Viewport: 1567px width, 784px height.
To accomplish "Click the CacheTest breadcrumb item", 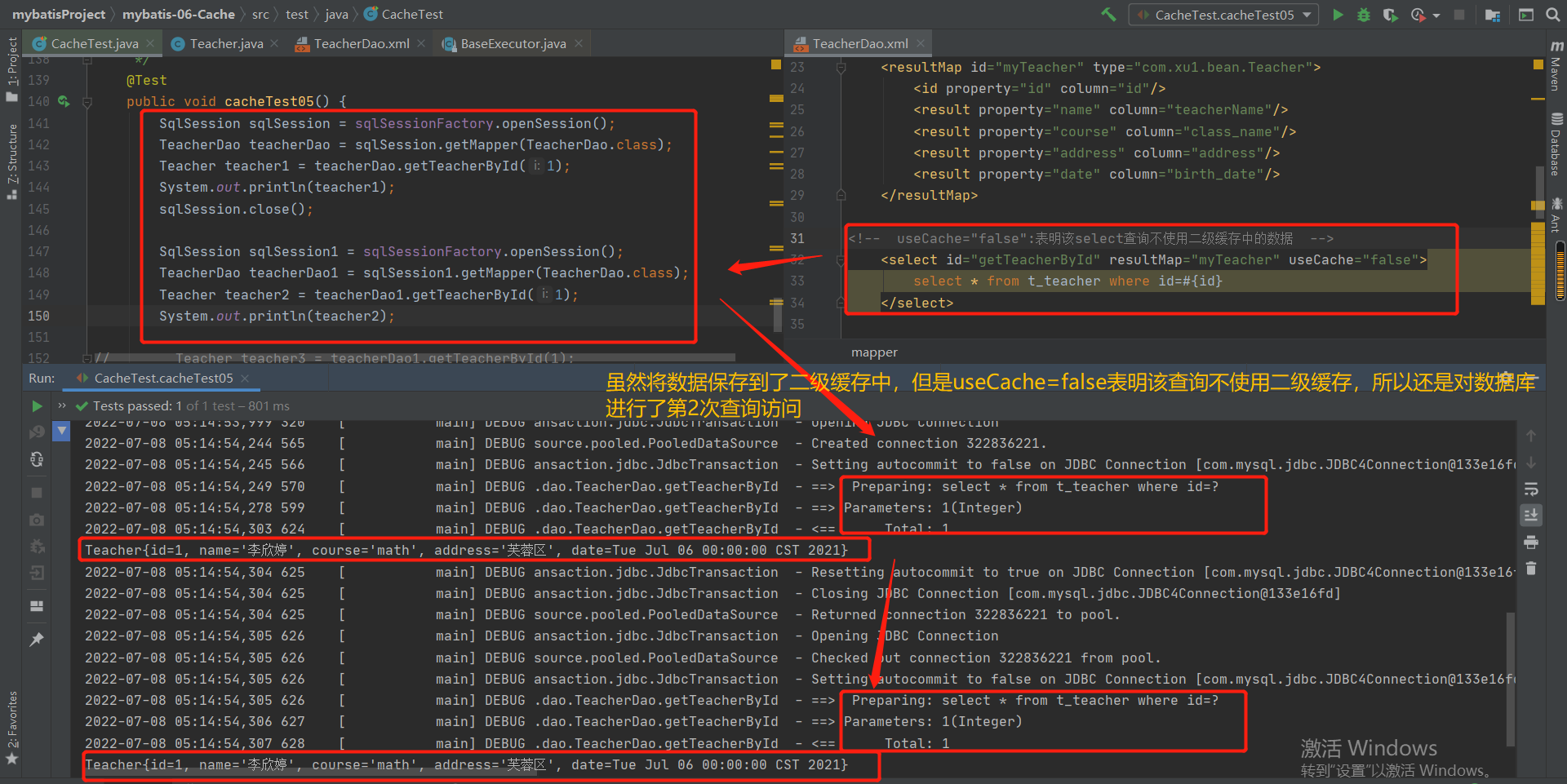I will (404, 14).
